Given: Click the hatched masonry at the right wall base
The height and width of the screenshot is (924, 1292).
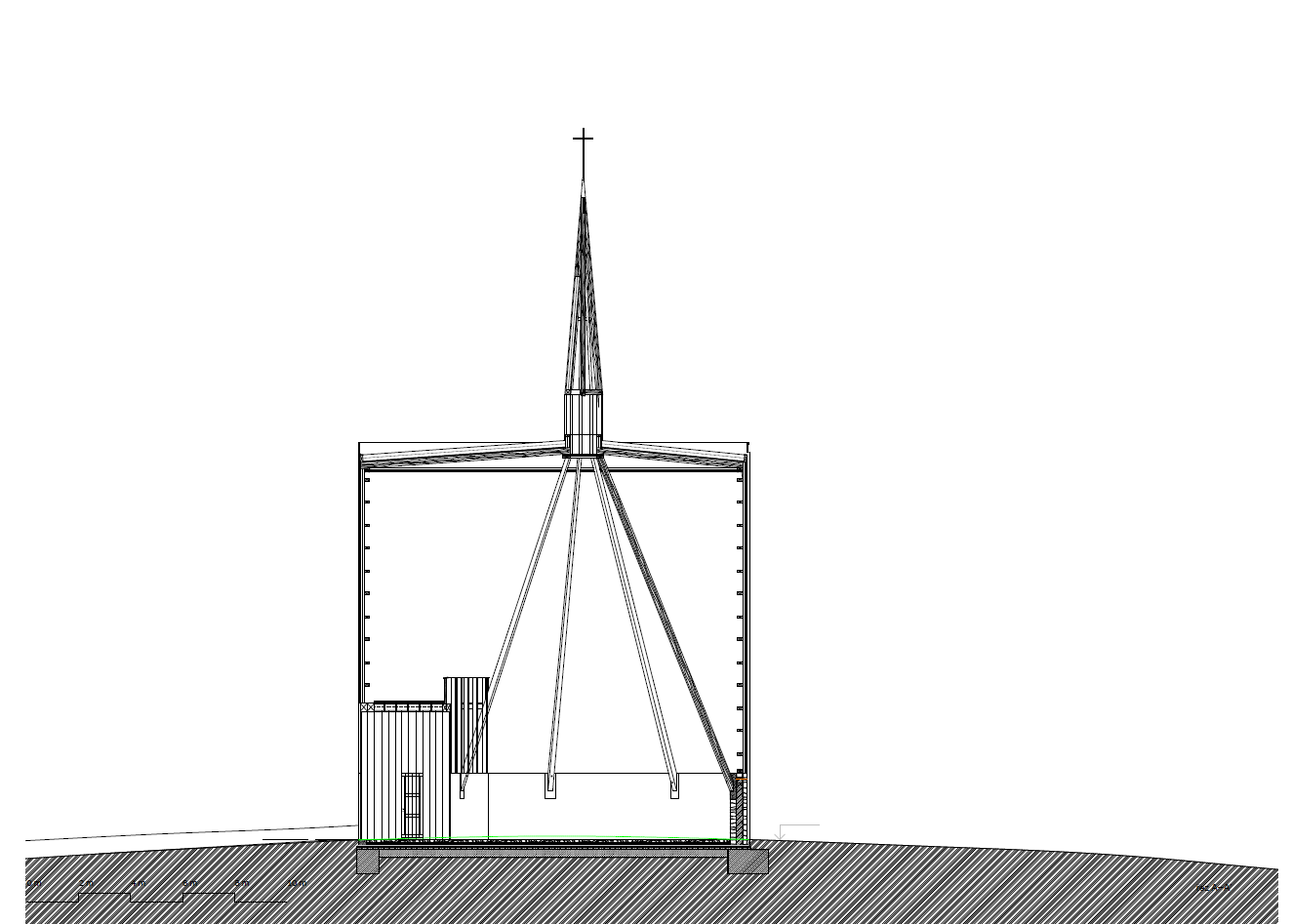Looking at the screenshot, I should pos(737,810).
